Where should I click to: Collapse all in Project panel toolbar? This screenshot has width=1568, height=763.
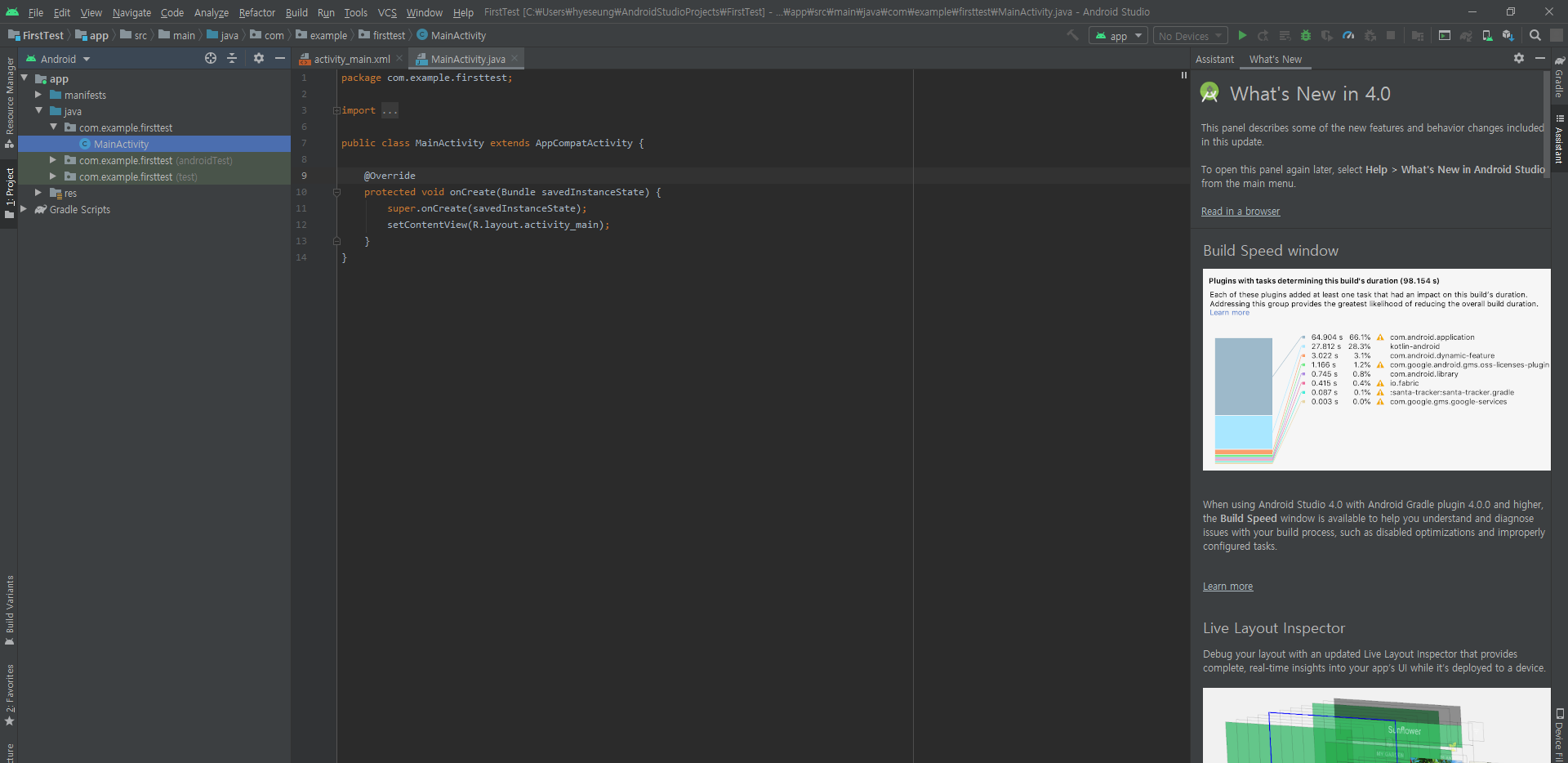(232, 58)
